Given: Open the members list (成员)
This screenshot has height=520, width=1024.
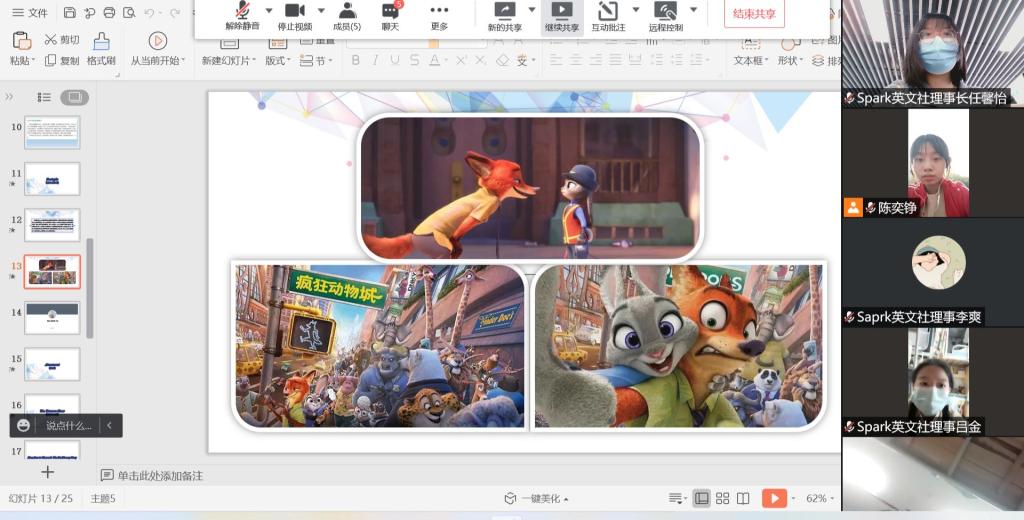Looking at the screenshot, I should point(346,11).
